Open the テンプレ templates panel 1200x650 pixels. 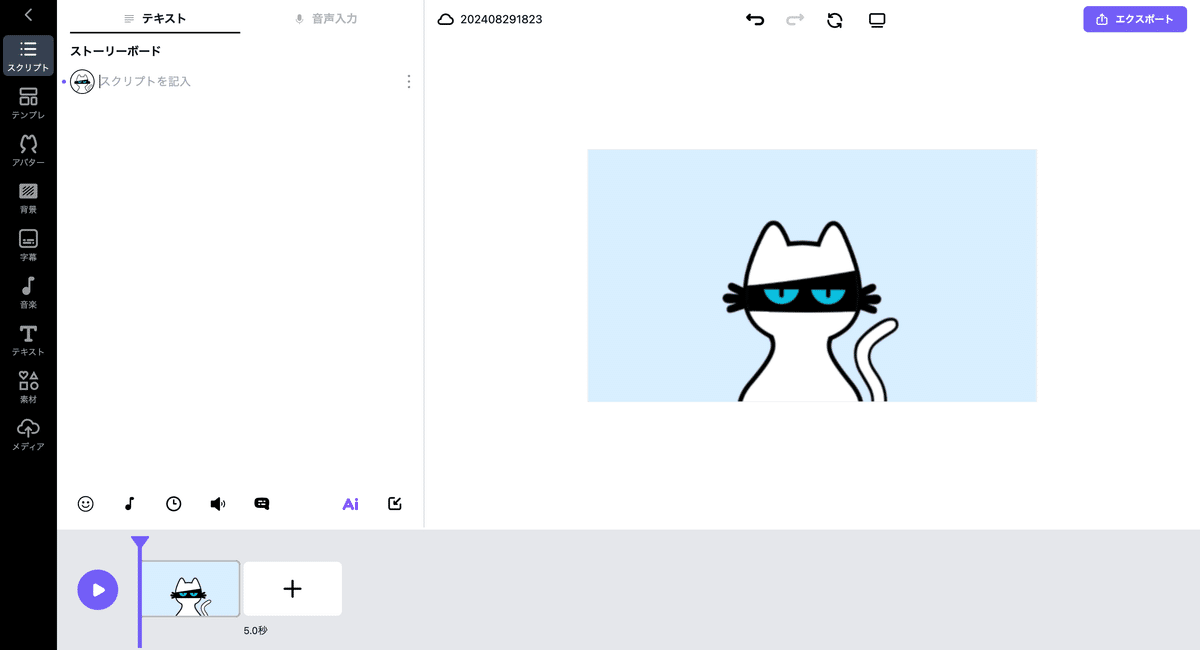point(28,103)
